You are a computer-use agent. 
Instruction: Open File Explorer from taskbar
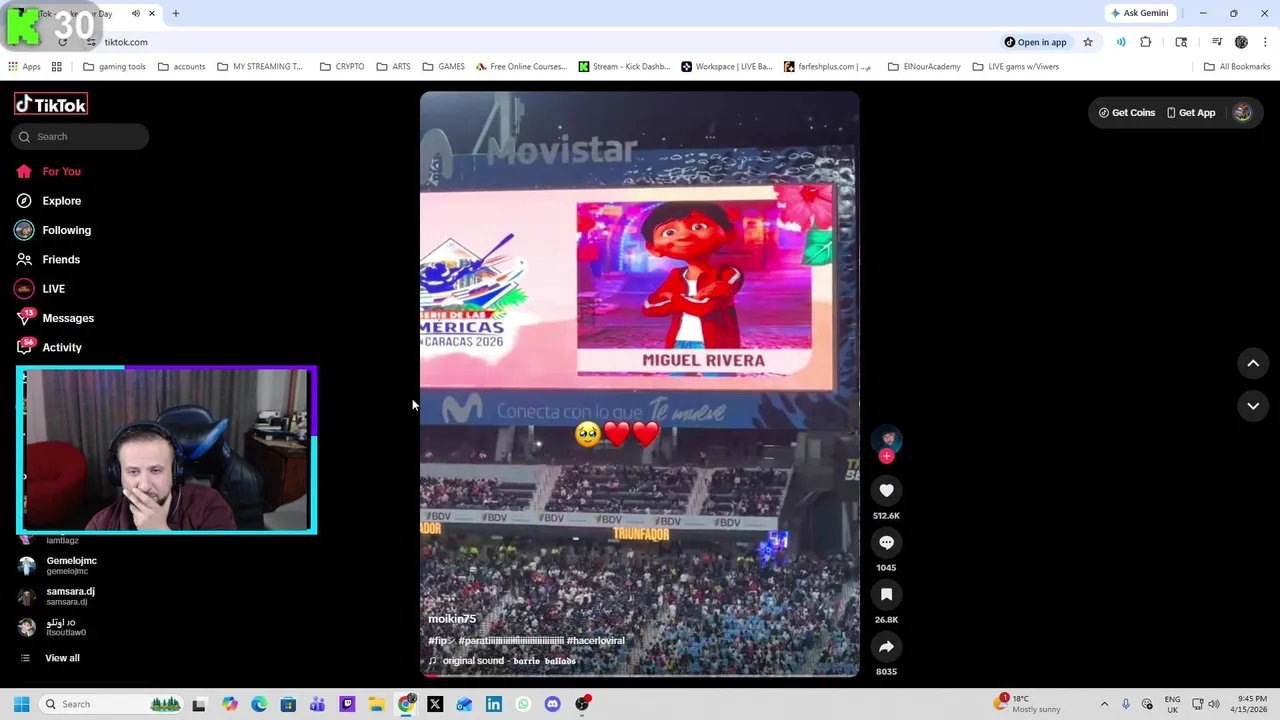pyautogui.click(x=376, y=704)
